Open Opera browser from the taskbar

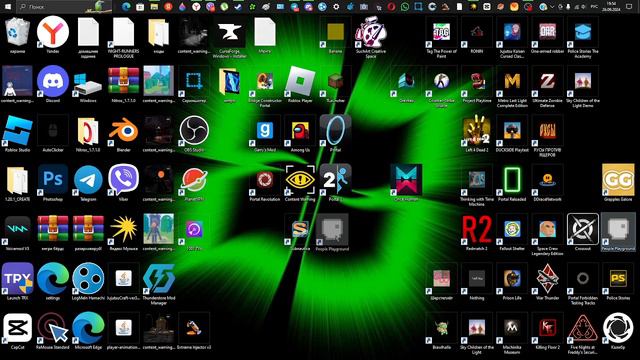391,7
